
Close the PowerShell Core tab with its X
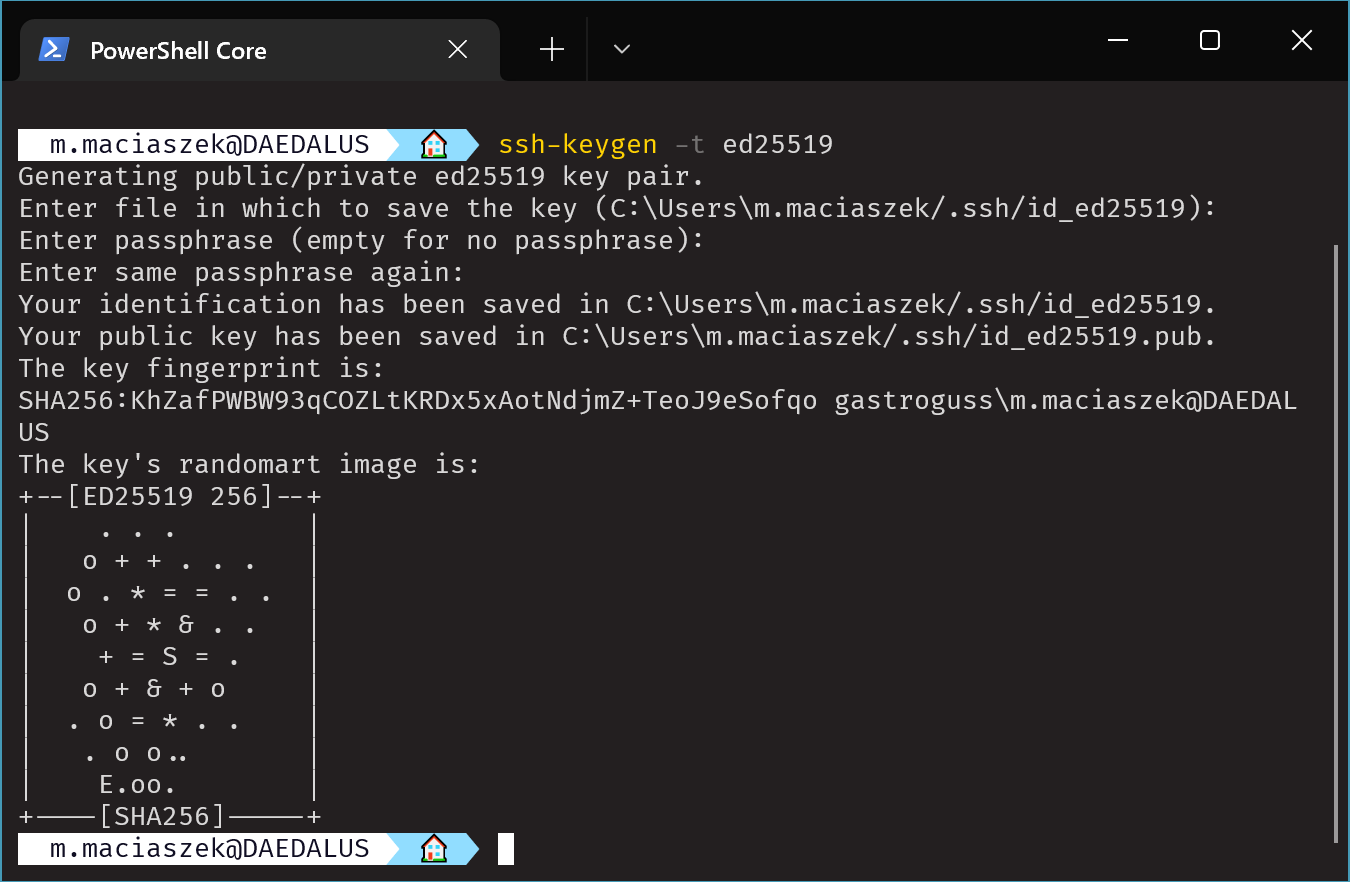tap(457, 48)
